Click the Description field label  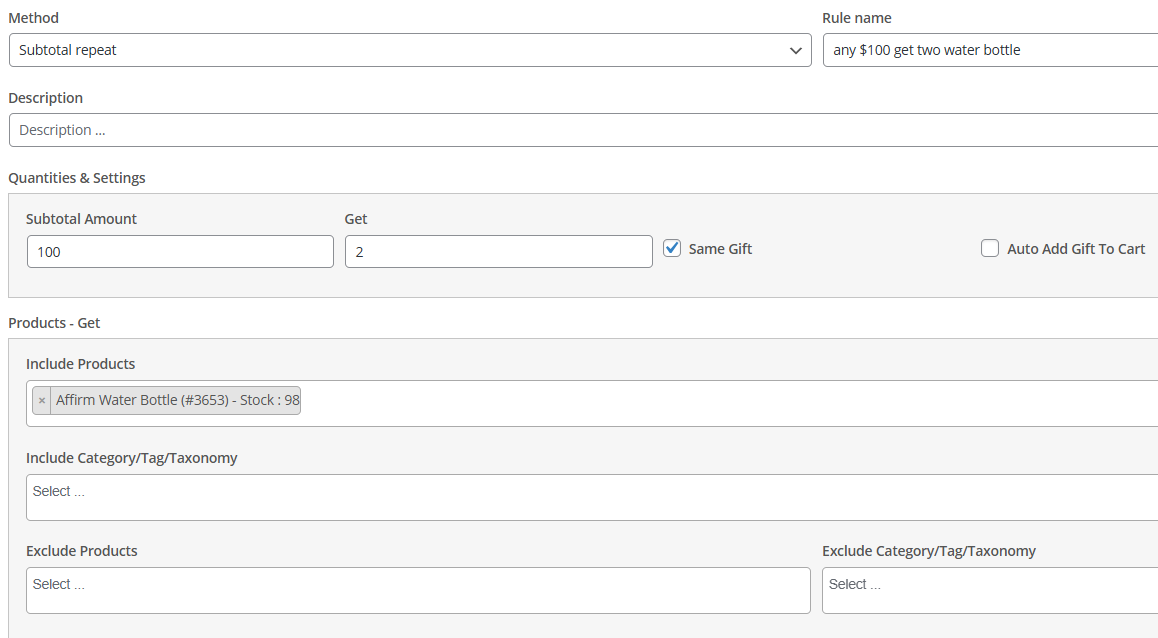(x=45, y=98)
